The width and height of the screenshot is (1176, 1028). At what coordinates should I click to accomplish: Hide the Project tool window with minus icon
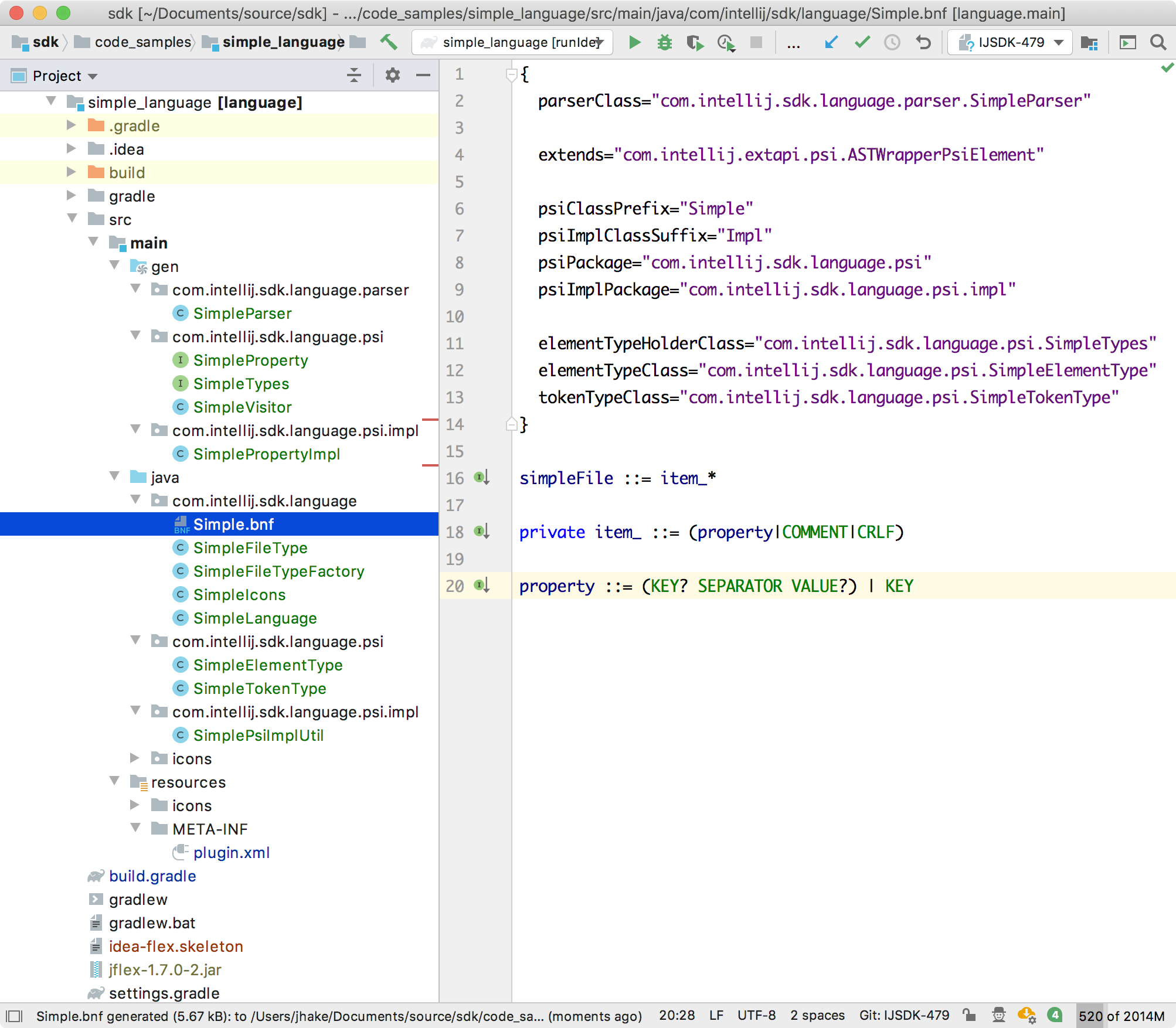[x=422, y=75]
